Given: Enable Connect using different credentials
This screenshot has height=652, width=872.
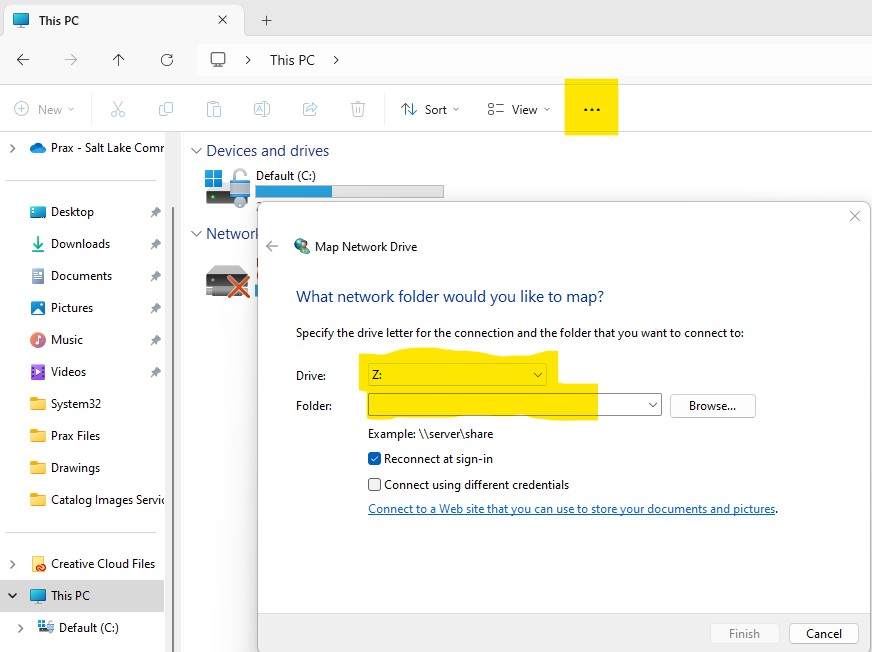Looking at the screenshot, I should pos(375,485).
